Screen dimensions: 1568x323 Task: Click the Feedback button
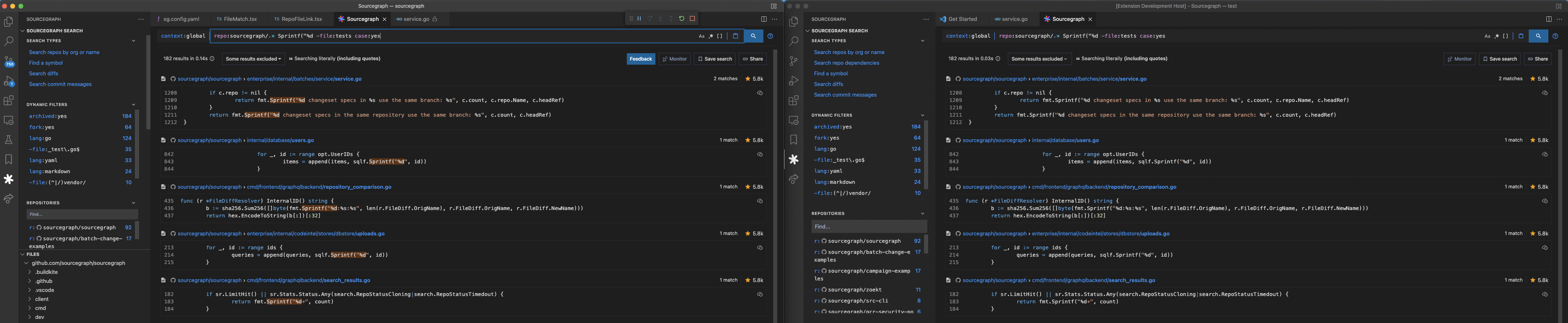tap(641, 59)
